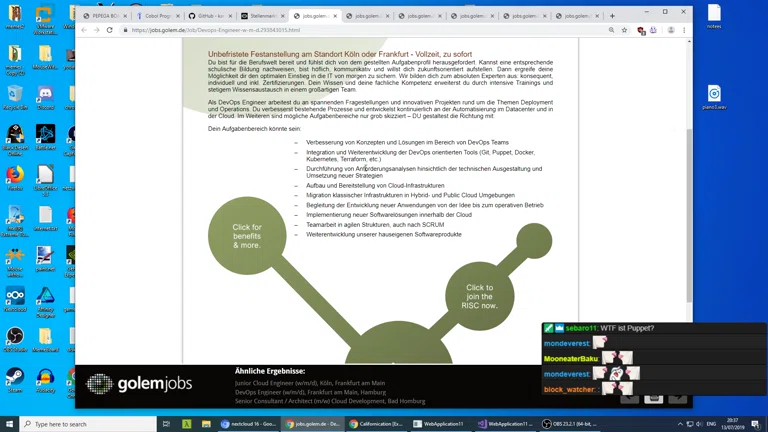Open the Chrome user profile avatar
Viewport: 768px width, 432px height.
671,30
